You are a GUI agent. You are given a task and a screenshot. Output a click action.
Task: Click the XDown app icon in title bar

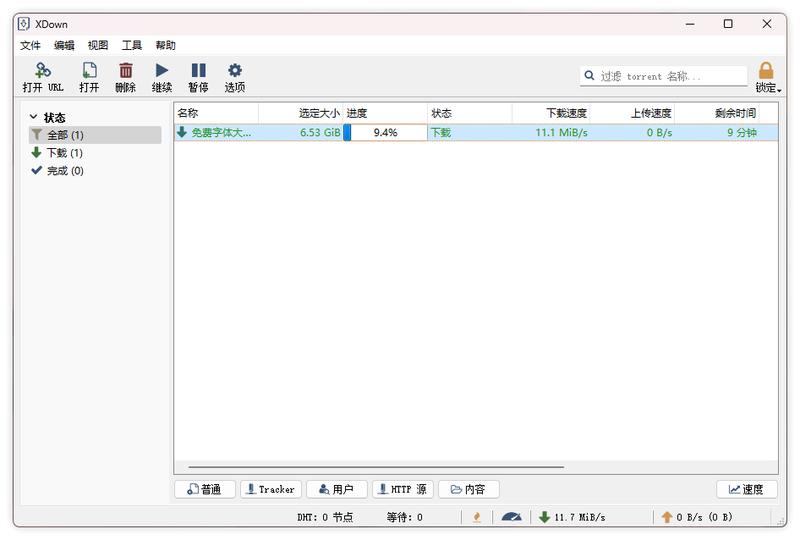pyautogui.click(x=23, y=24)
